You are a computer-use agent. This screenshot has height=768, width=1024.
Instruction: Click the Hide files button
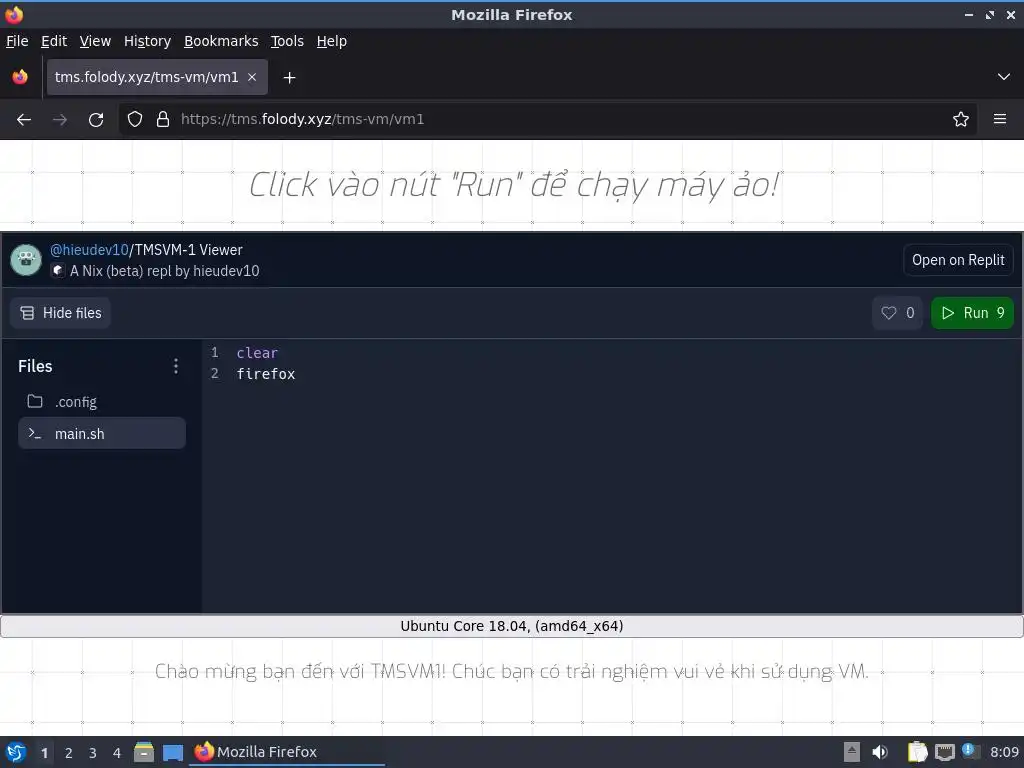pos(60,313)
